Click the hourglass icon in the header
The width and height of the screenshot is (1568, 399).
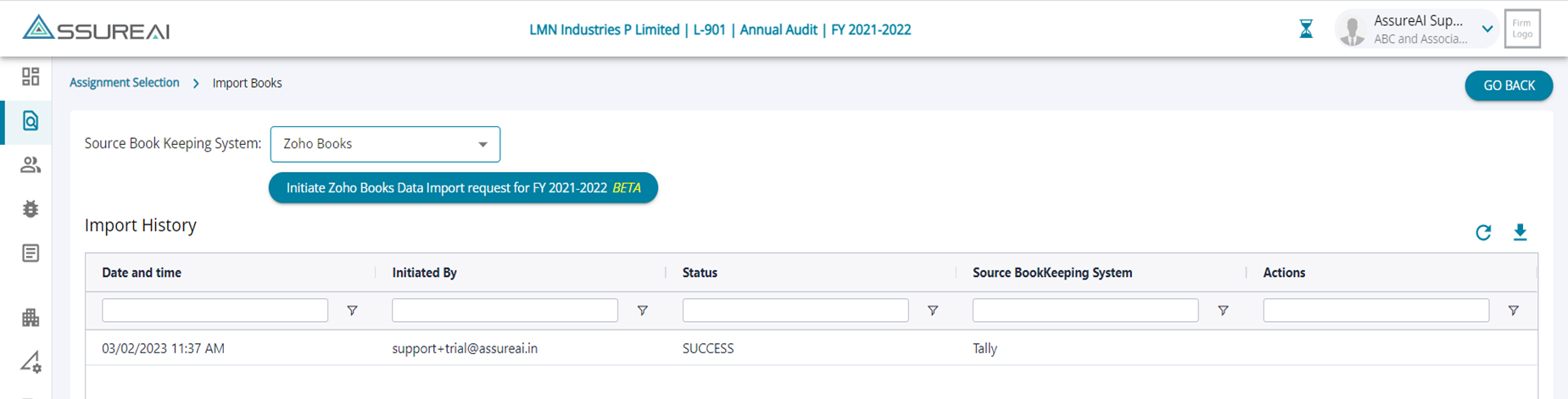(x=1306, y=30)
